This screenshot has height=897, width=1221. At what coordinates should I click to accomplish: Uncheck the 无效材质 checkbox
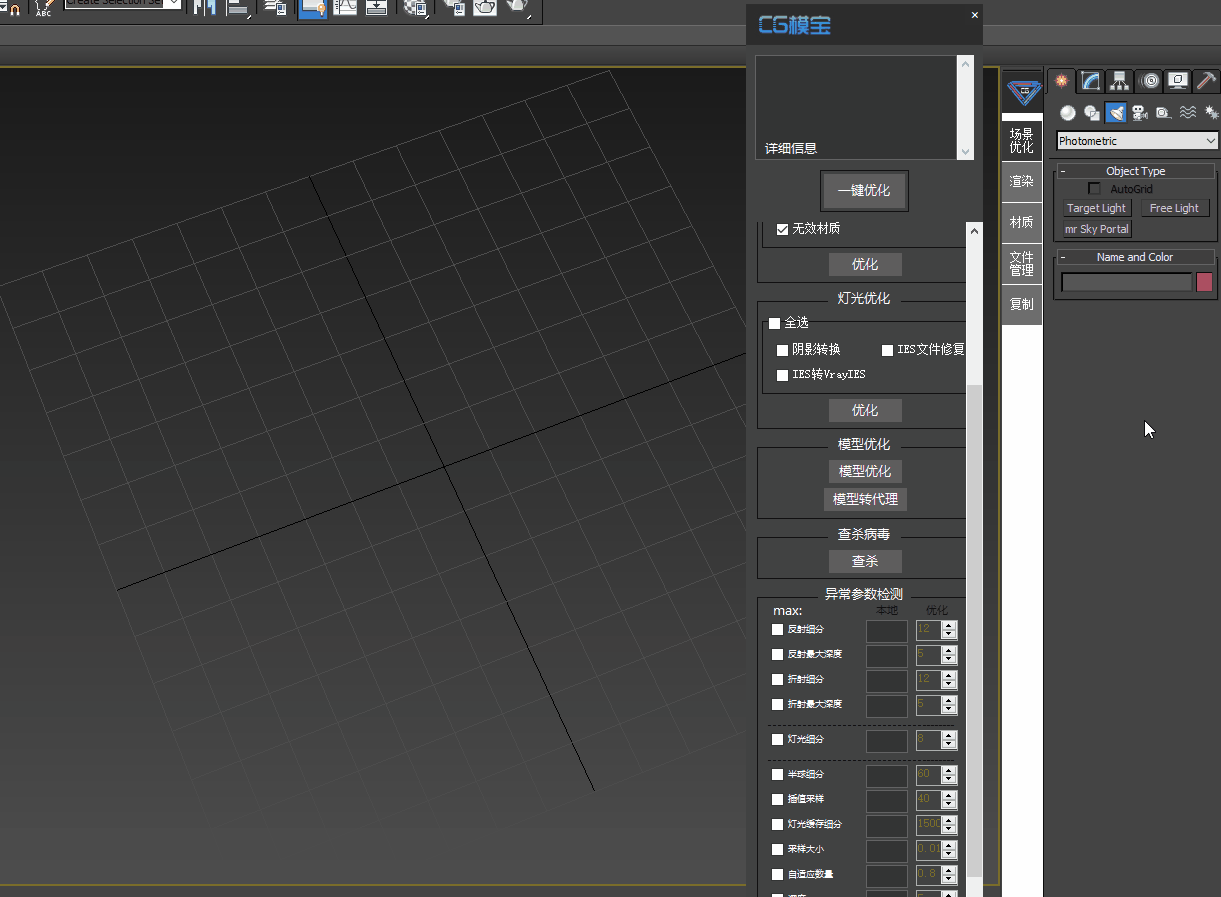782,228
